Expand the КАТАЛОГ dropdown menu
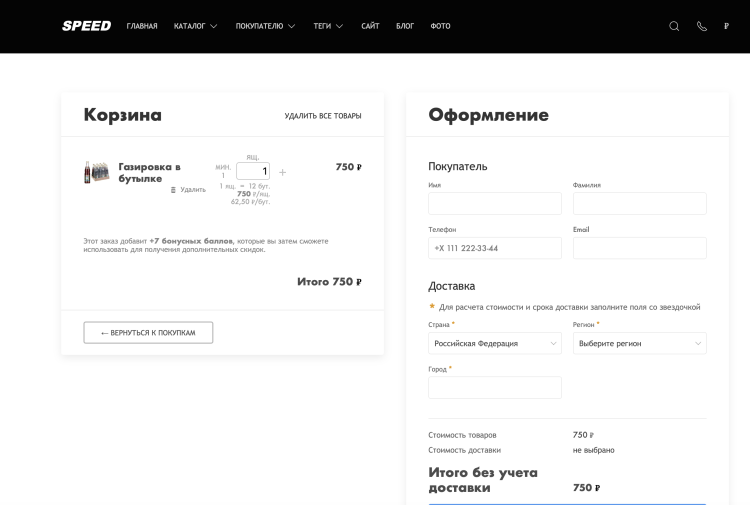750x505 pixels. click(195, 26)
